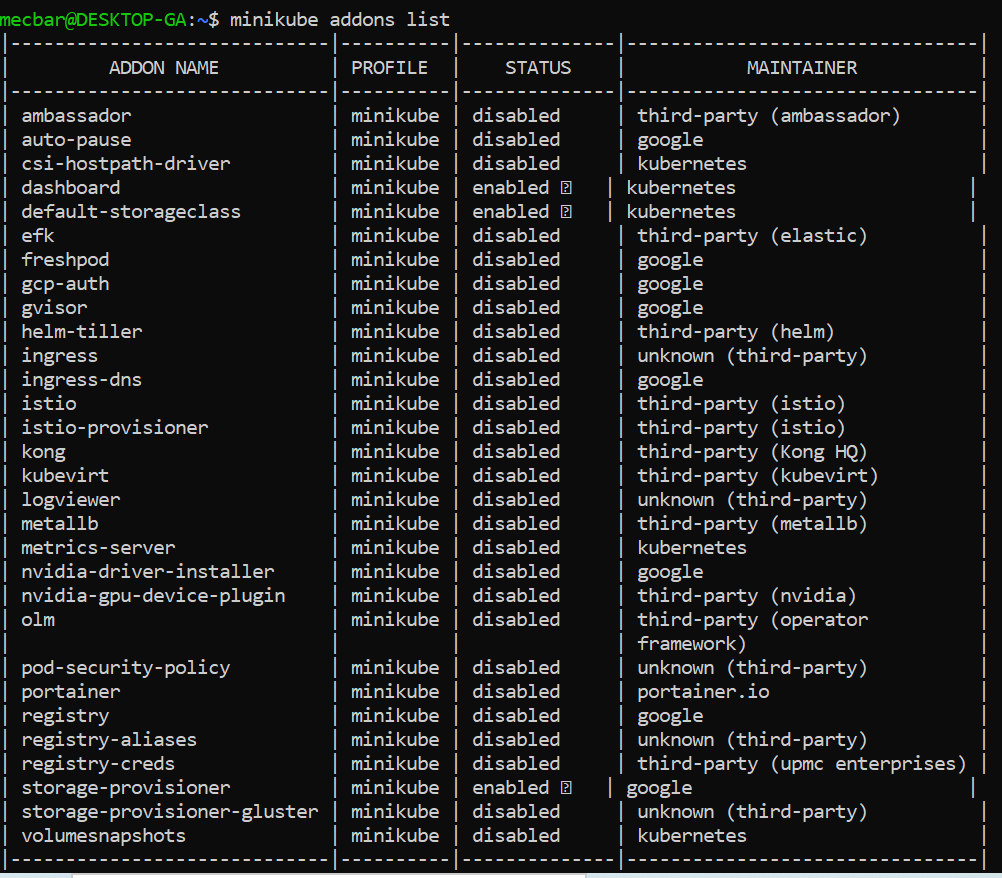Click 'third-party (upmc enterprises)' maintainer text
The width and height of the screenshot is (1002, 878).
[802, 764]
